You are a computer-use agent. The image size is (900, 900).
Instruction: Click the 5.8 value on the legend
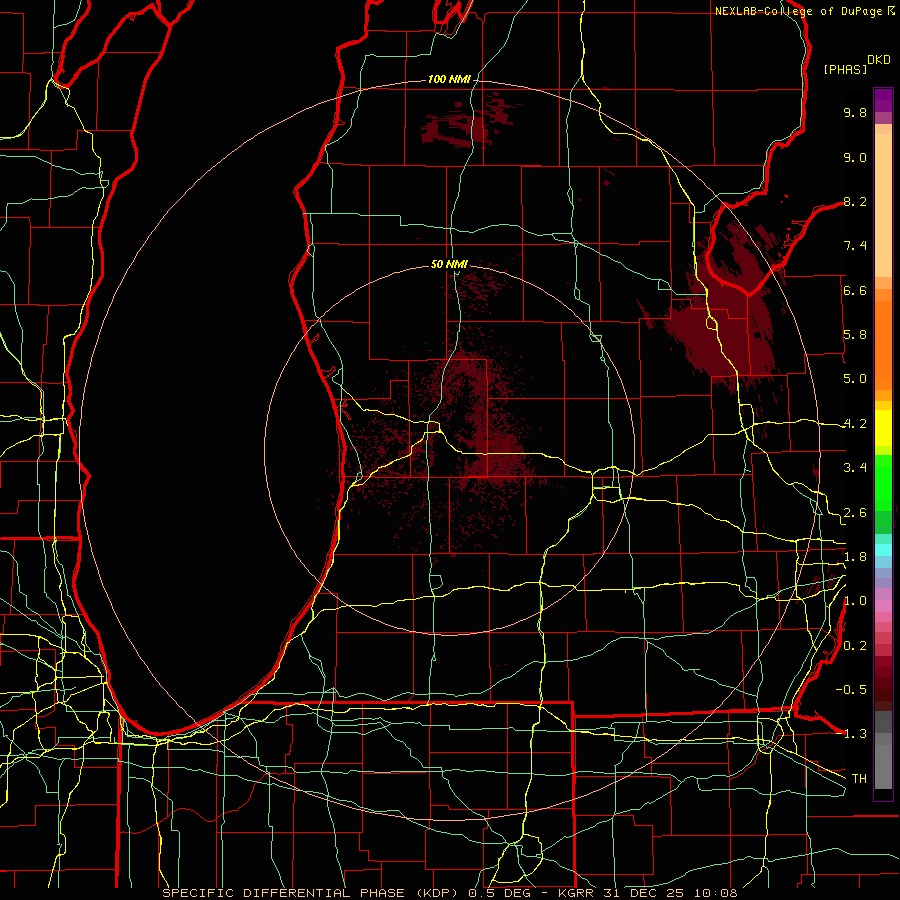tap(855, 335)
